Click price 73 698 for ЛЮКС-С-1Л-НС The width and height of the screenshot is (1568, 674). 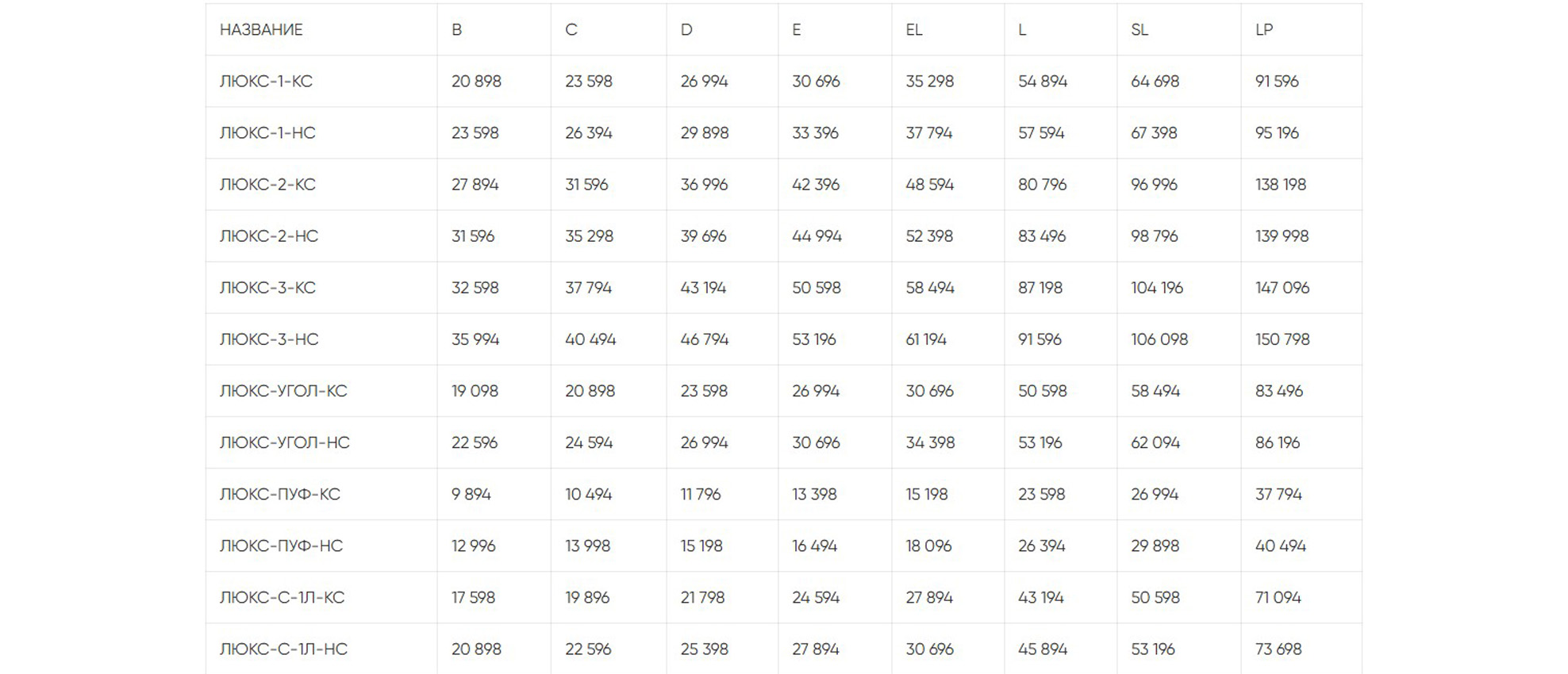(x=1278, y=649)
